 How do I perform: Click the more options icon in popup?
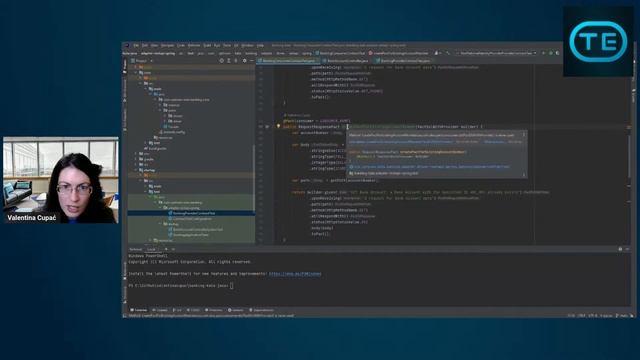524,135
